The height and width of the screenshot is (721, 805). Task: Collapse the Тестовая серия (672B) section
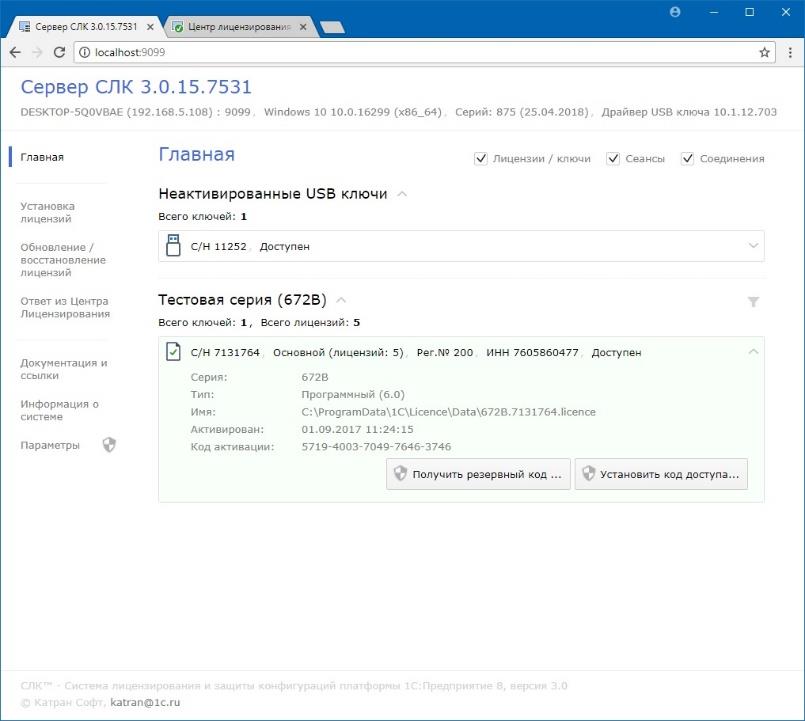point(341,300)
